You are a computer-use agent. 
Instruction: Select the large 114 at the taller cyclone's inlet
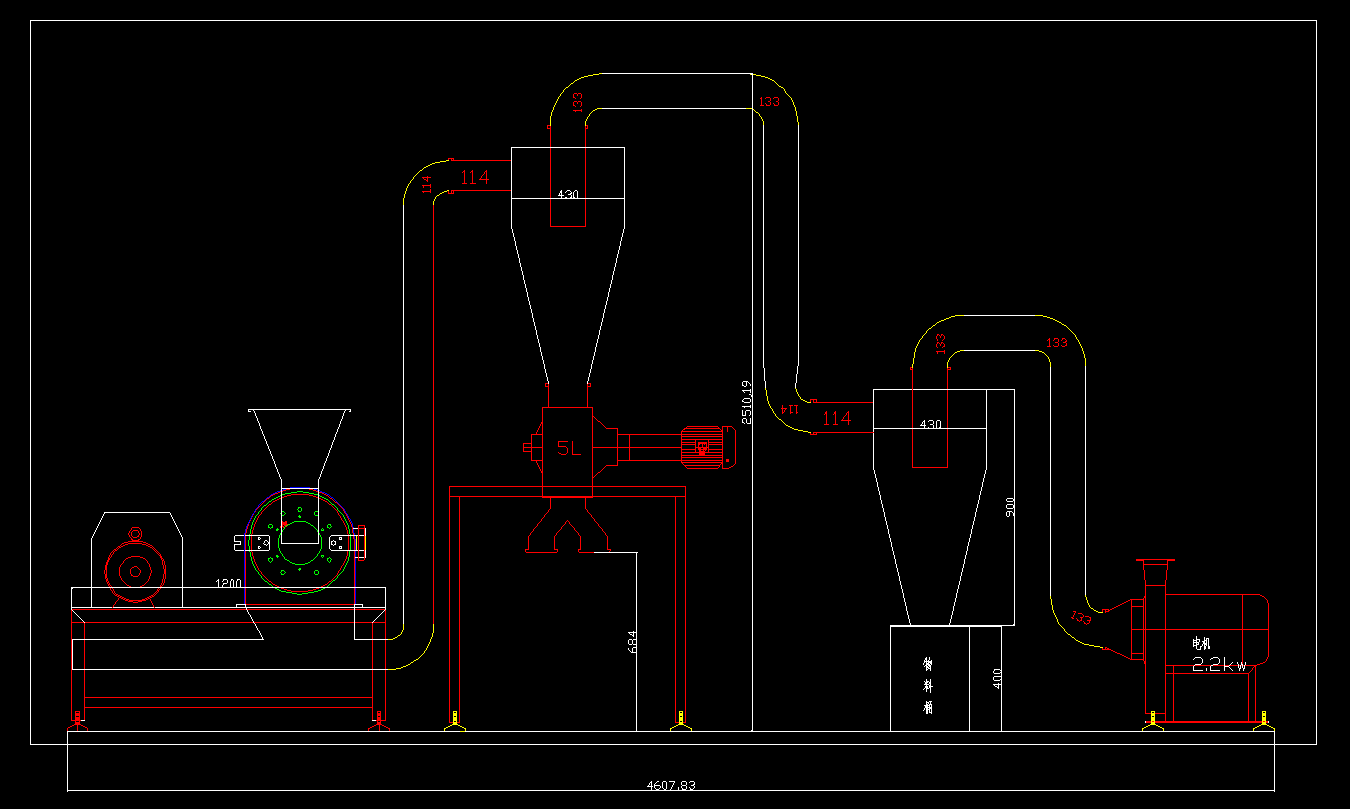pos(474,177)
